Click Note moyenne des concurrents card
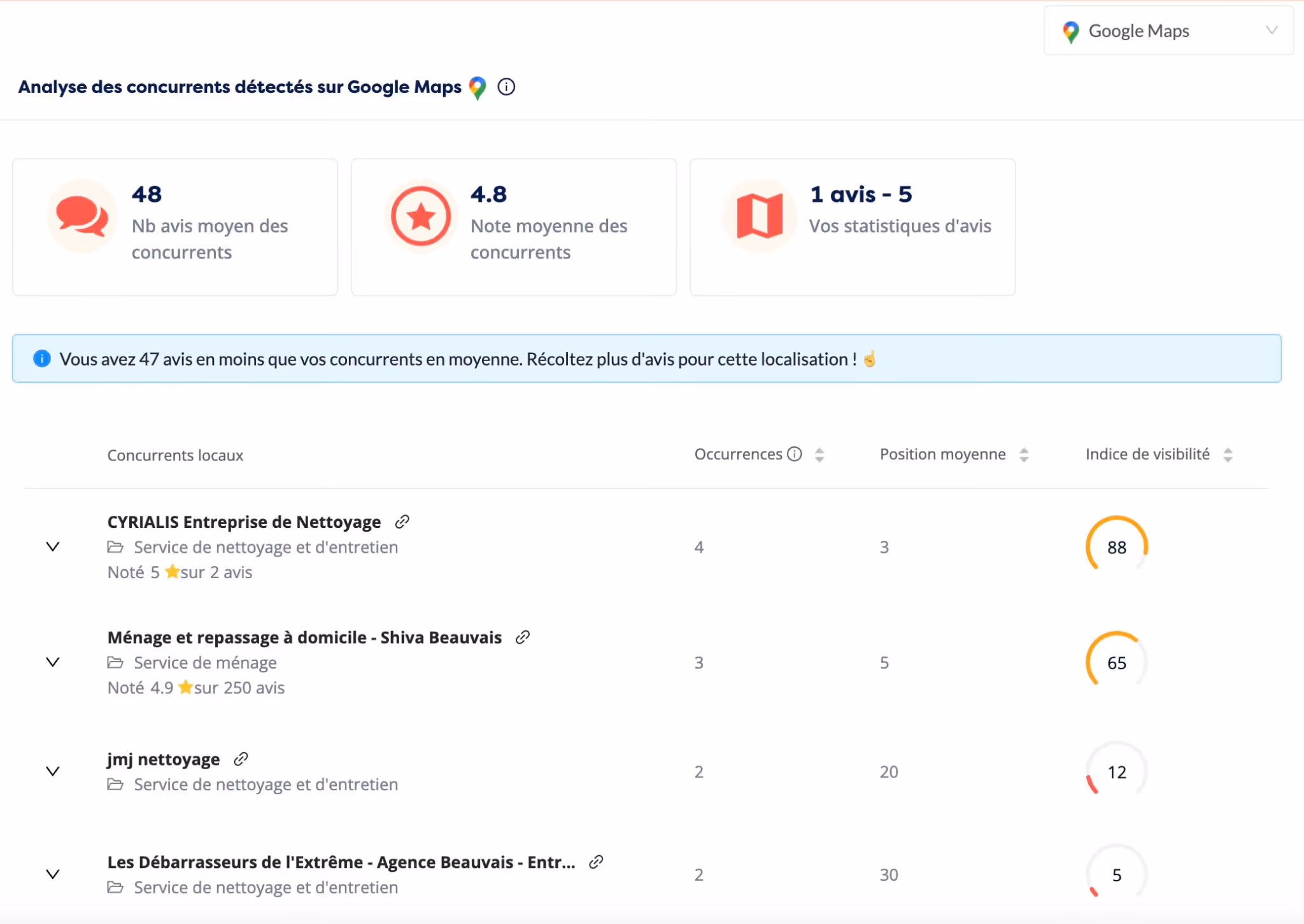 (x=514, y=227)
